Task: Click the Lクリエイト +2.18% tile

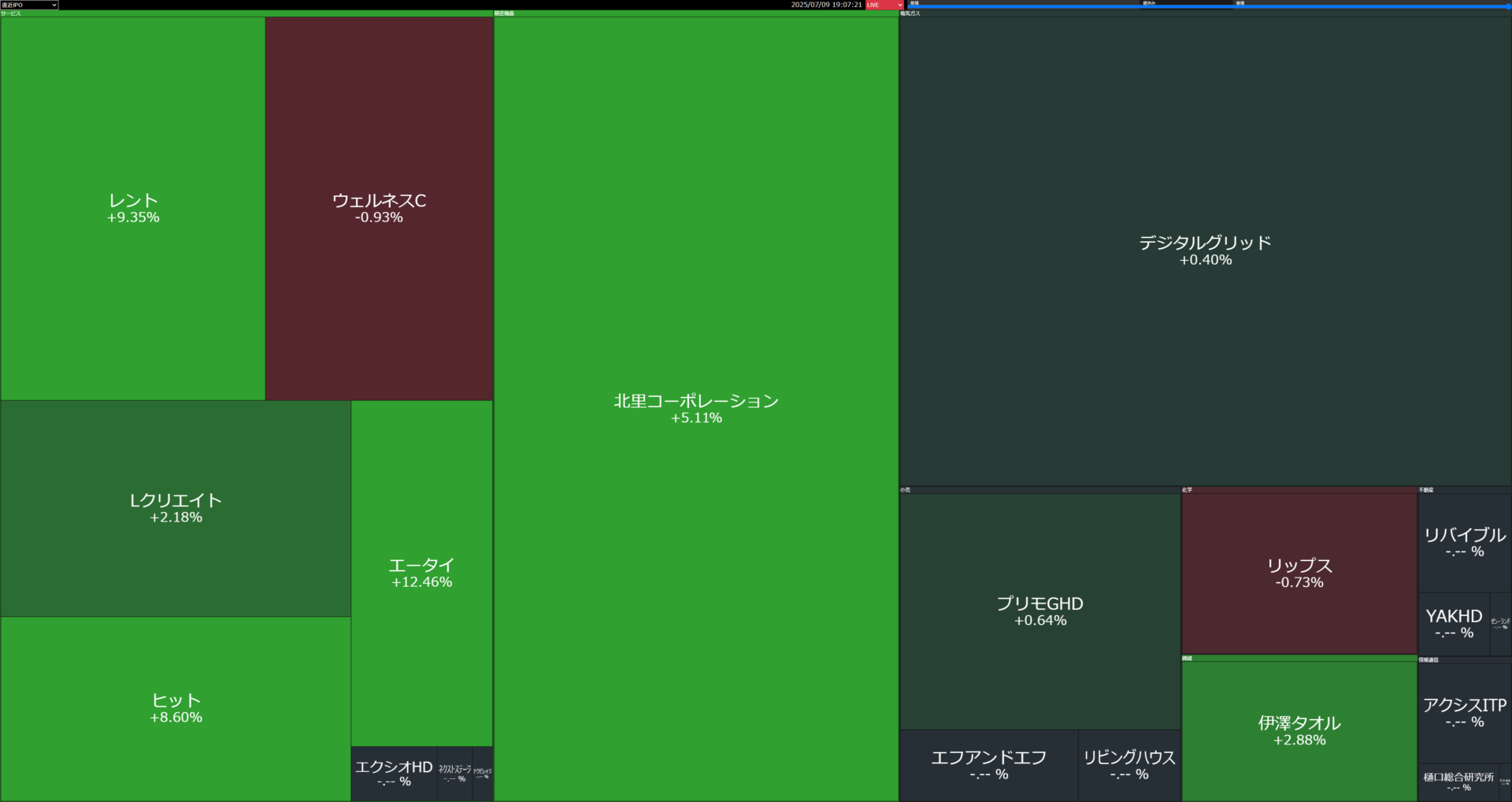Action: 176,508
